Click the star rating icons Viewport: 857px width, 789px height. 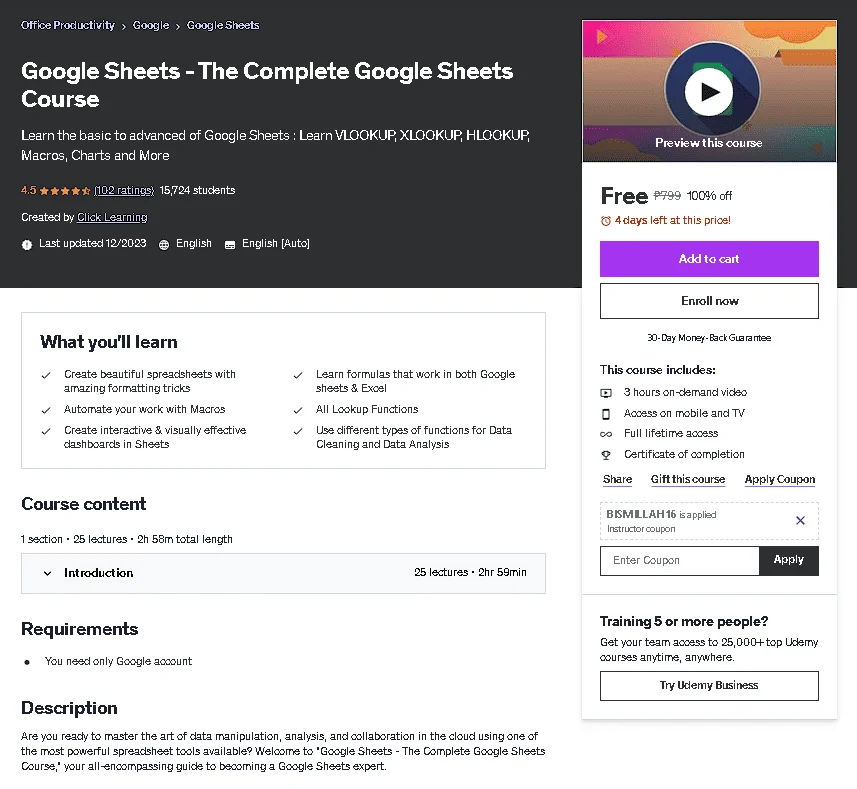(x=64, y=191)
